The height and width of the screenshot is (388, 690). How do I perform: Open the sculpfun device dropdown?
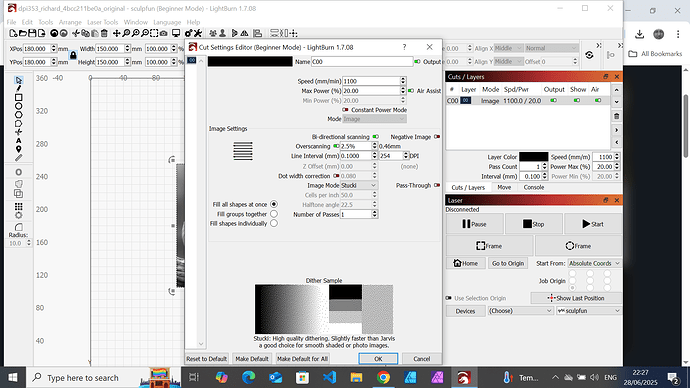pyautogui.click(x=589, y=311)
